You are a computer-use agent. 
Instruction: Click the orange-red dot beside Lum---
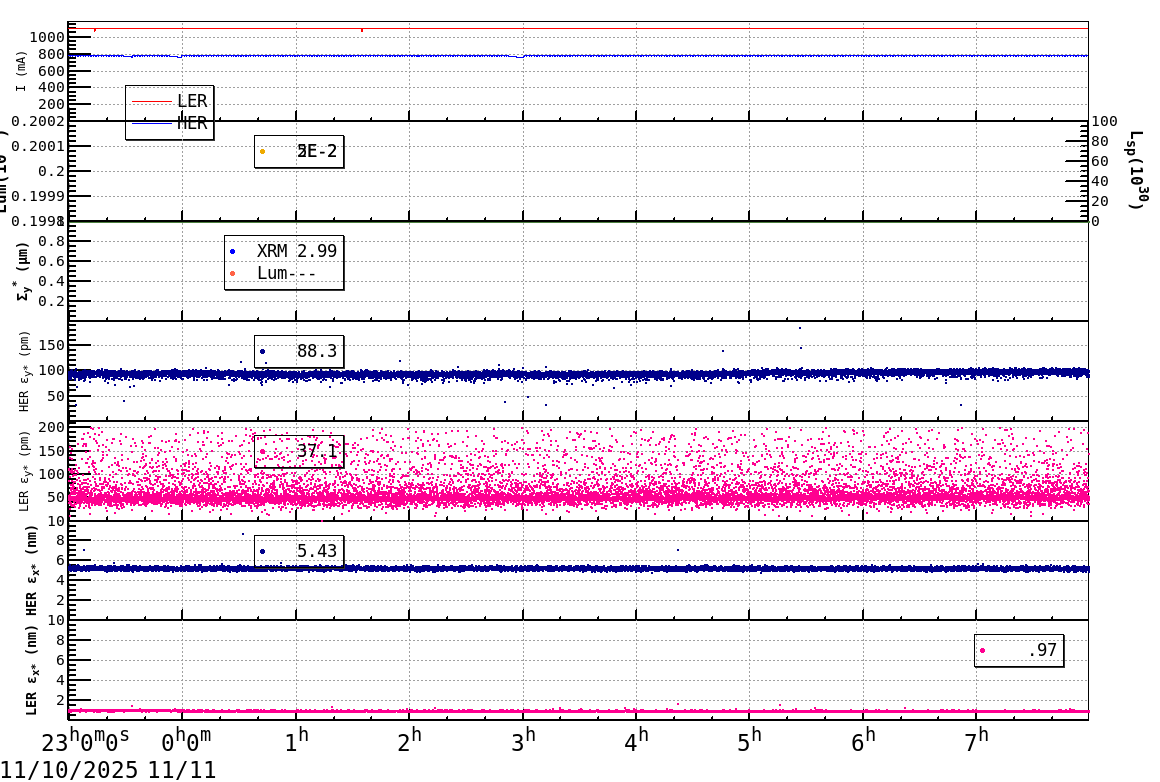(233, 273)
